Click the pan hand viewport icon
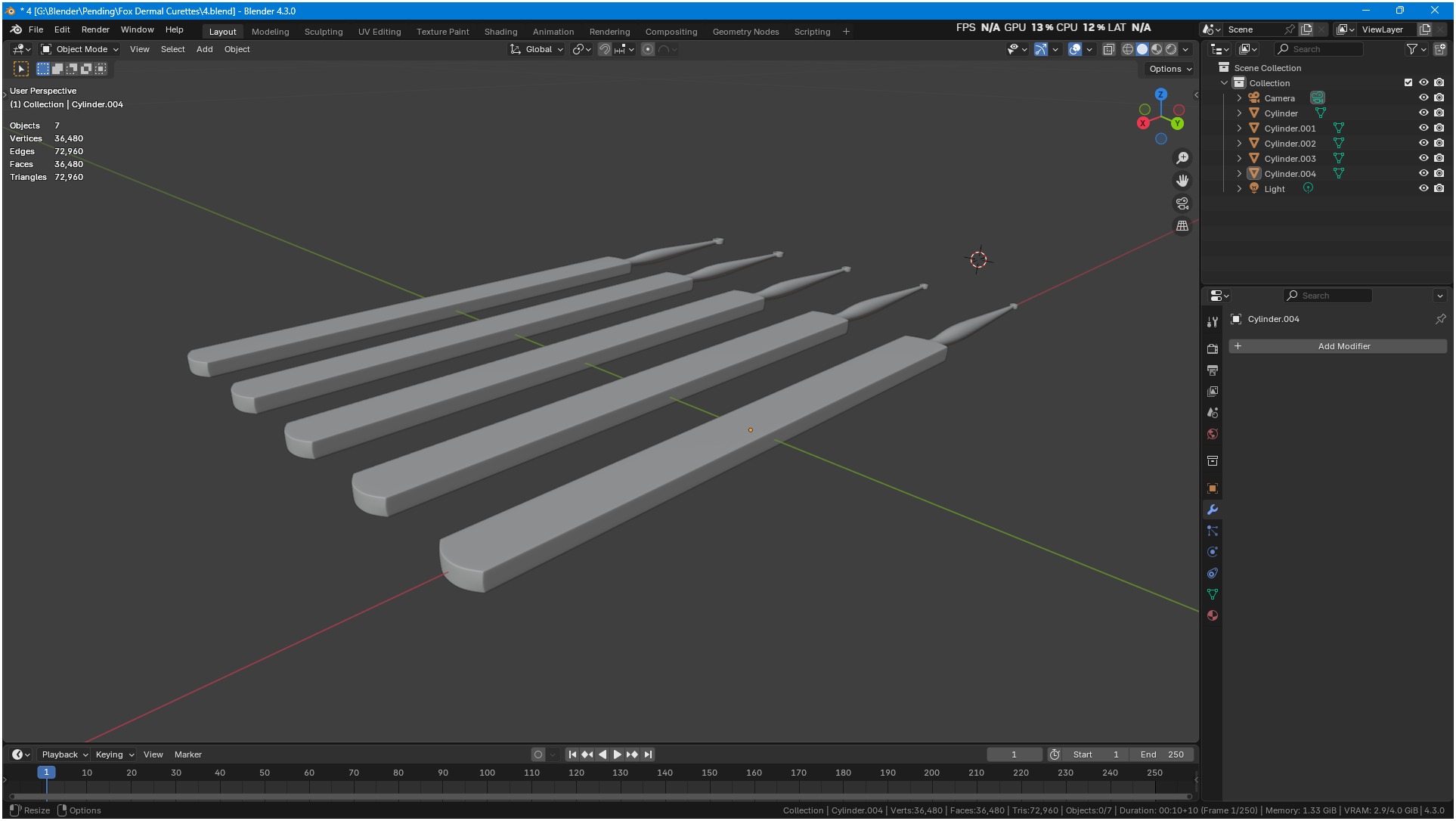Image resolution: width=1456 pixels, height=821 pixels. point(1182,181)
